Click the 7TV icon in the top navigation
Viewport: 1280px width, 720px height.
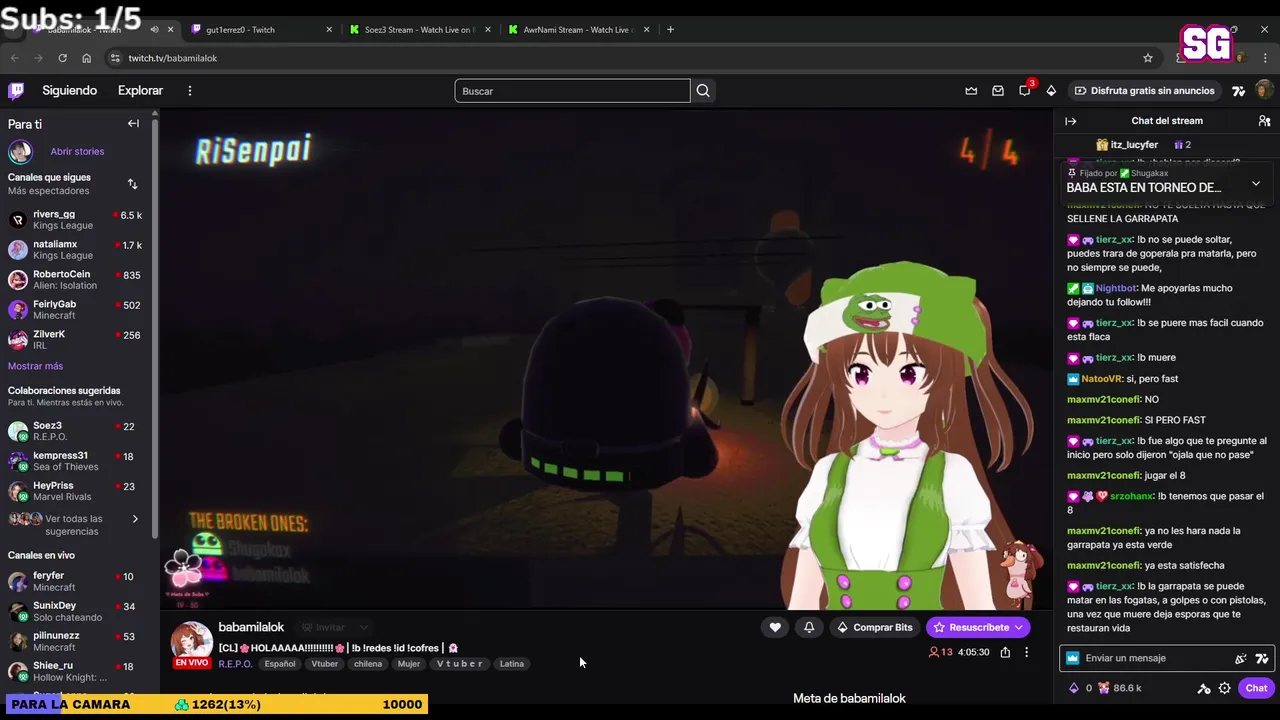(x=1239, y=91)
